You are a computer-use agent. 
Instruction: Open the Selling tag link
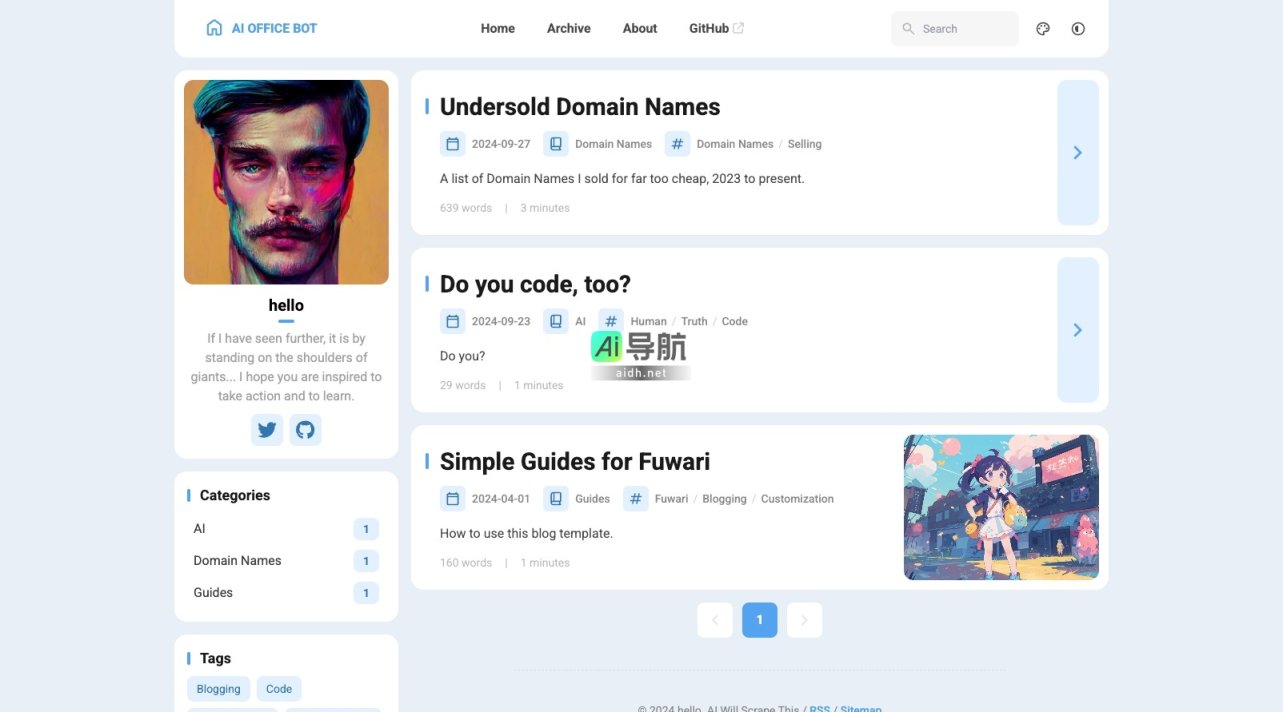click(x=804, y=143)
